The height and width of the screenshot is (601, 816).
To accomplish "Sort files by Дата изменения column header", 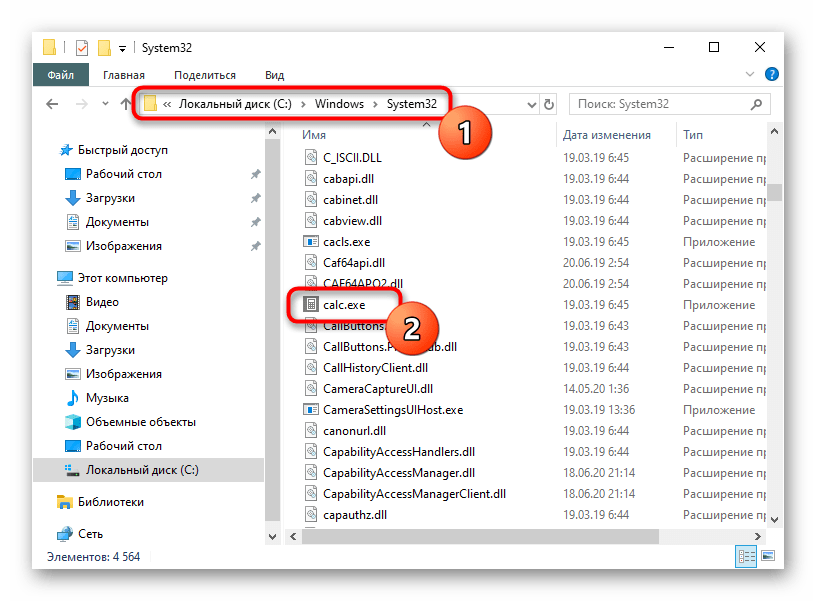I will click(x=607, y=135).
